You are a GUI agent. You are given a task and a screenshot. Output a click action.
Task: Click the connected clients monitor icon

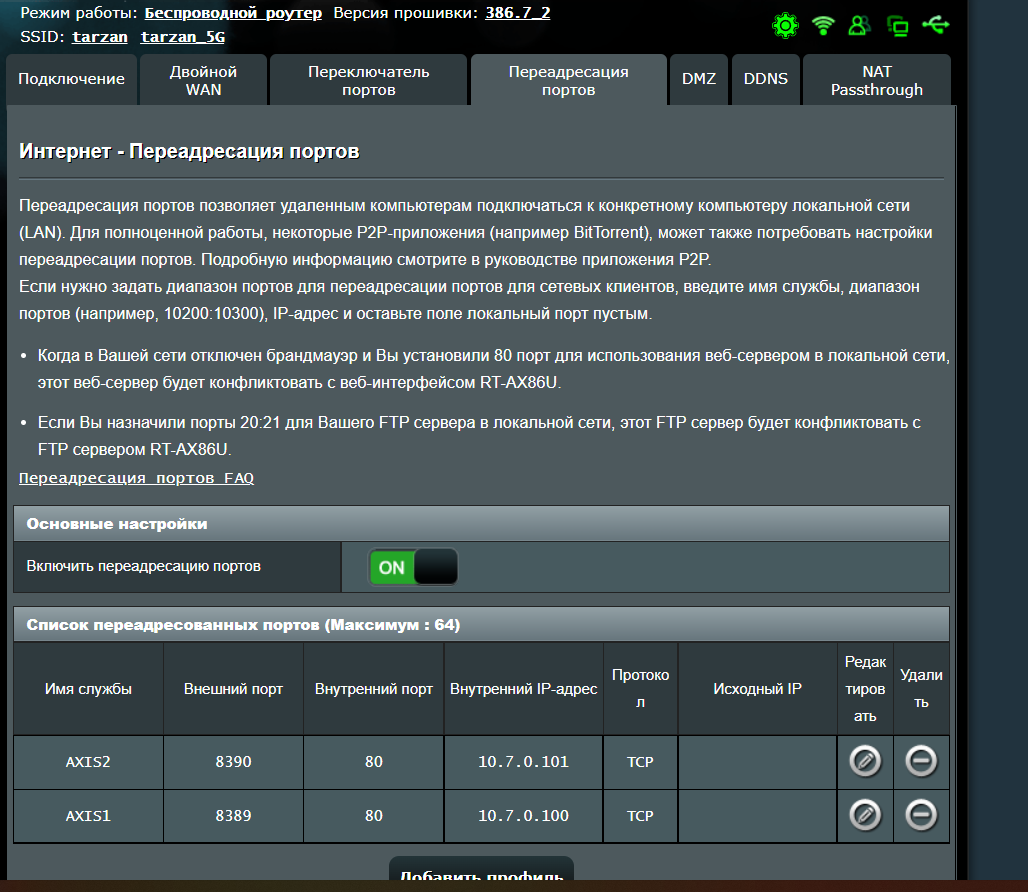point(897,26)
